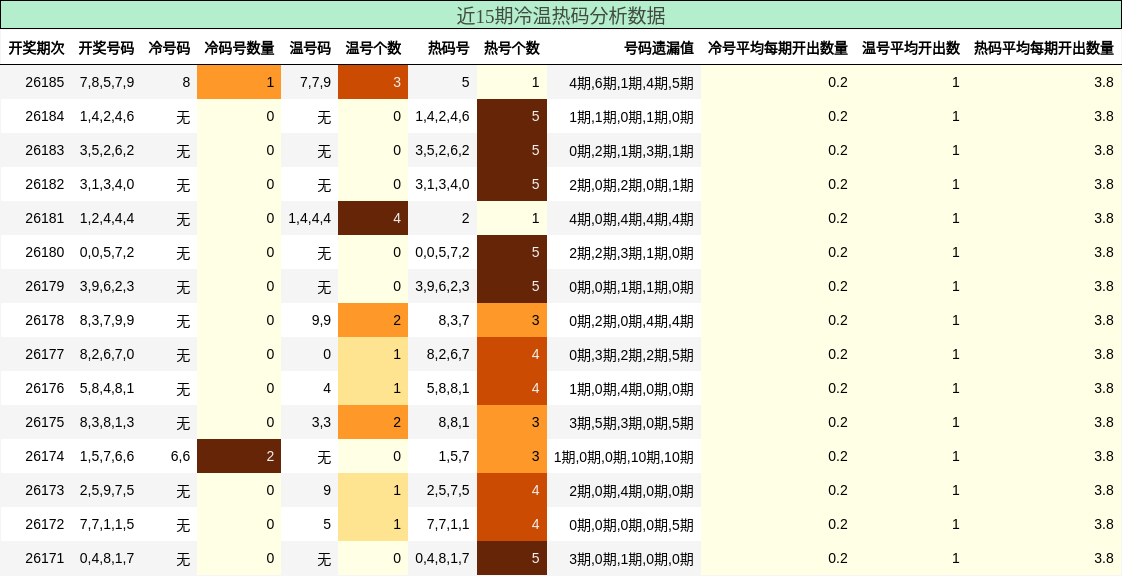Click warm numbers 7,7,9
The image size is (1122, 576).
(x=316, y=82)
